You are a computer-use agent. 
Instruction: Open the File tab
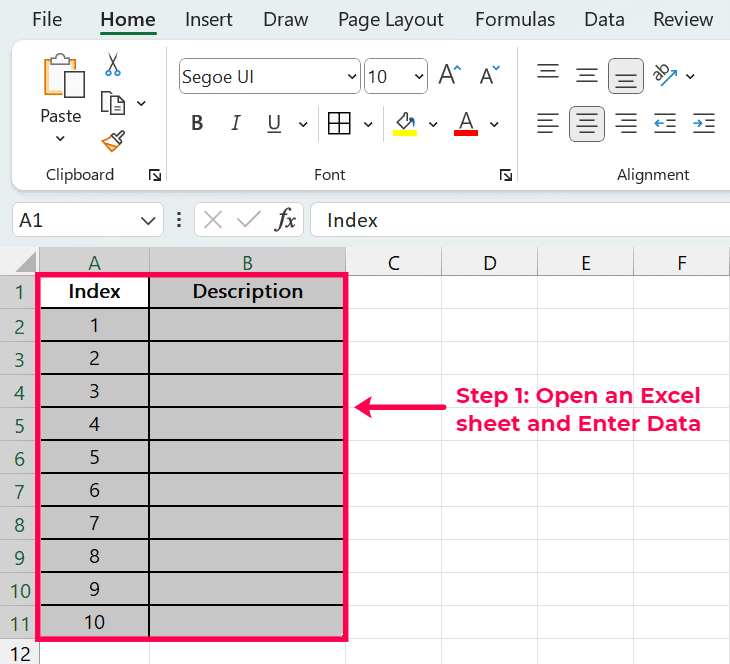(x=47, y=20)
